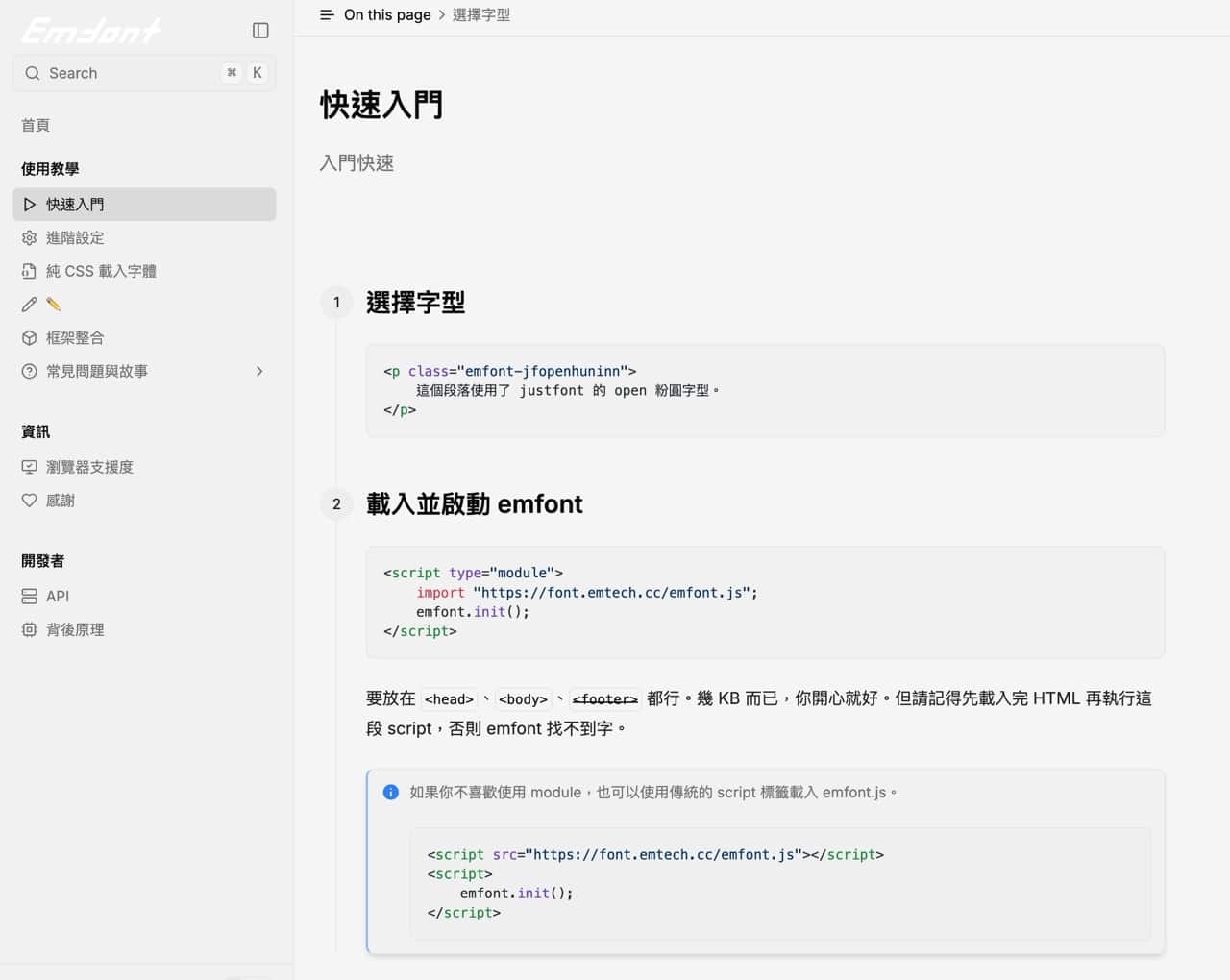Open 進階設定 page
This screenshot has height=980, width=1230.
tap(144, 238)
